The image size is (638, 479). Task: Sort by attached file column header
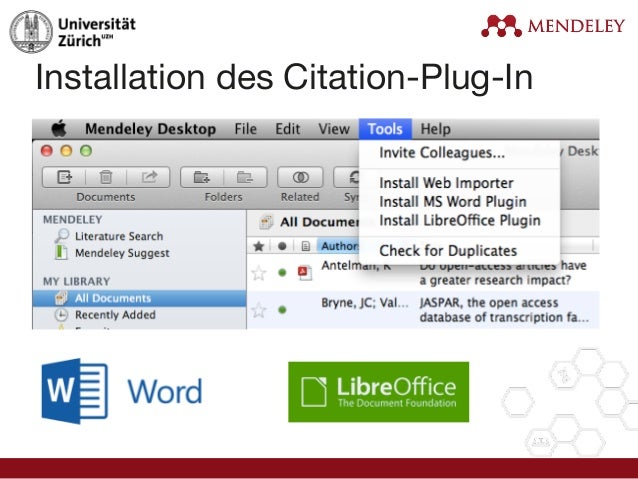tap(306, 246)
